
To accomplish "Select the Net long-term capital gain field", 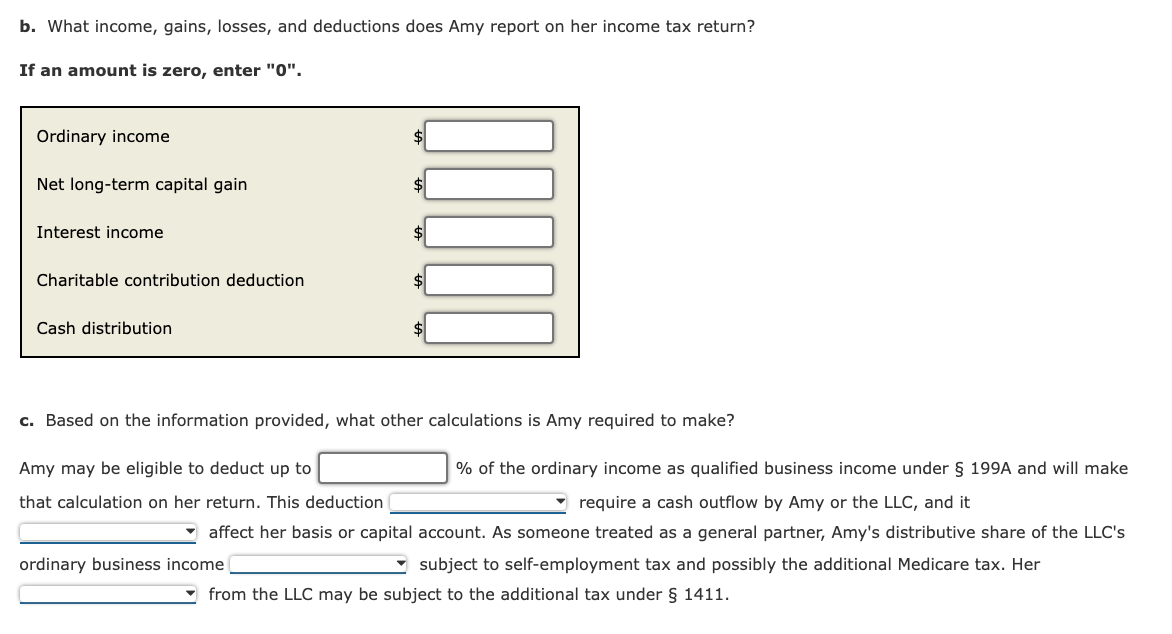I will [489, 184].
